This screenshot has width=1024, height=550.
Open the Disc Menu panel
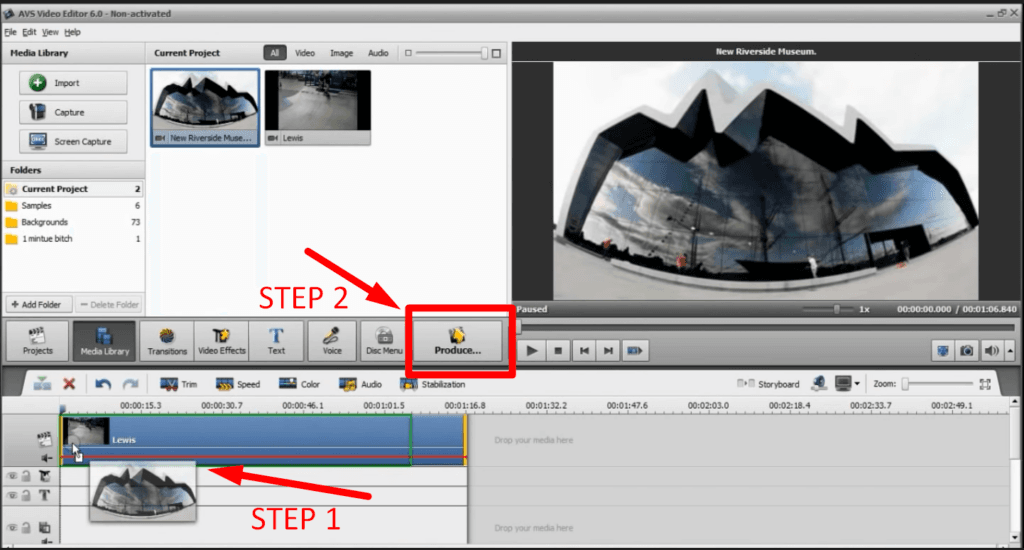pos(384,340)
